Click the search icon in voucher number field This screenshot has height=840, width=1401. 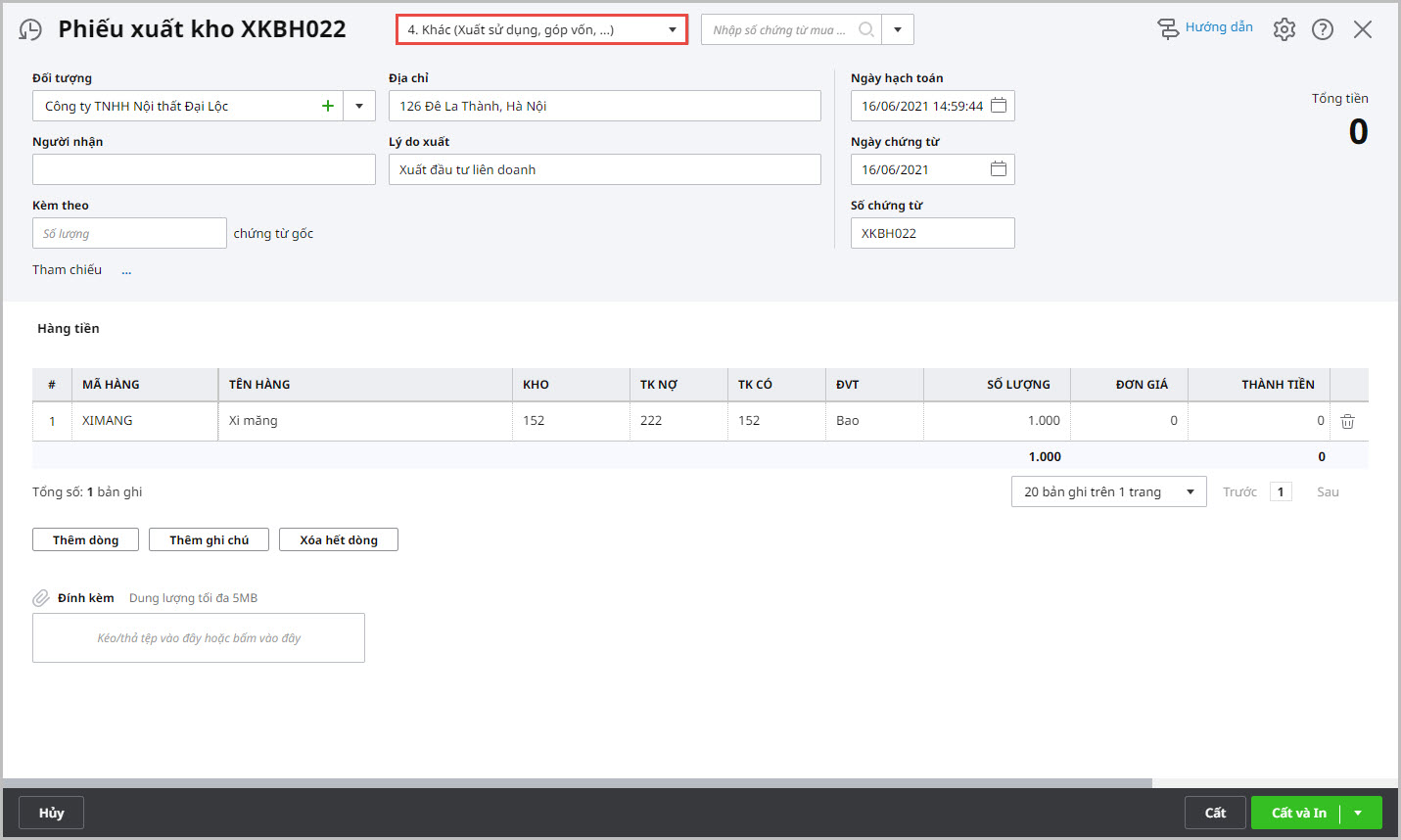pyautogui.click(x=865, y=30)
